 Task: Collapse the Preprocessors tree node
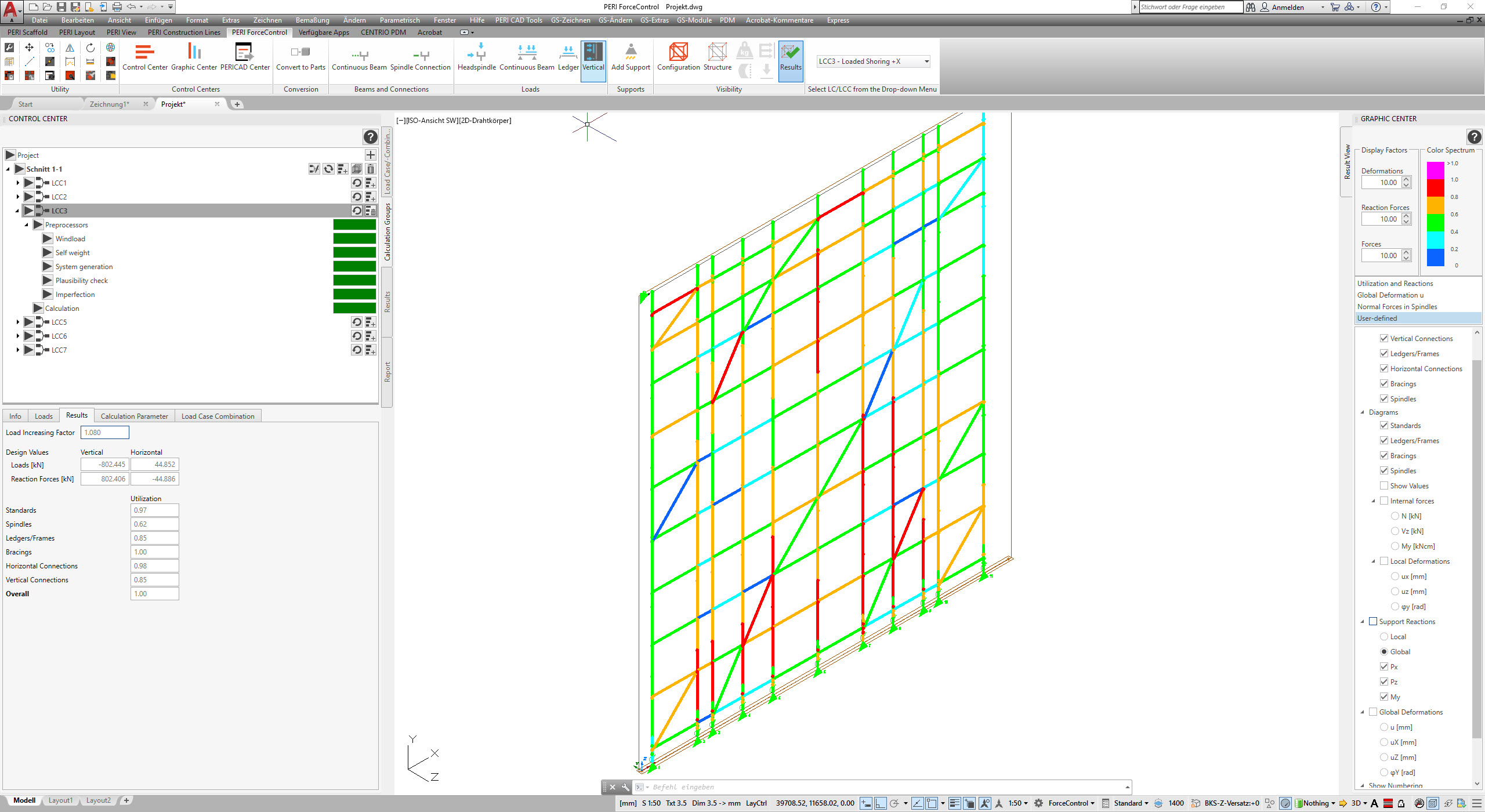(27, 225)
